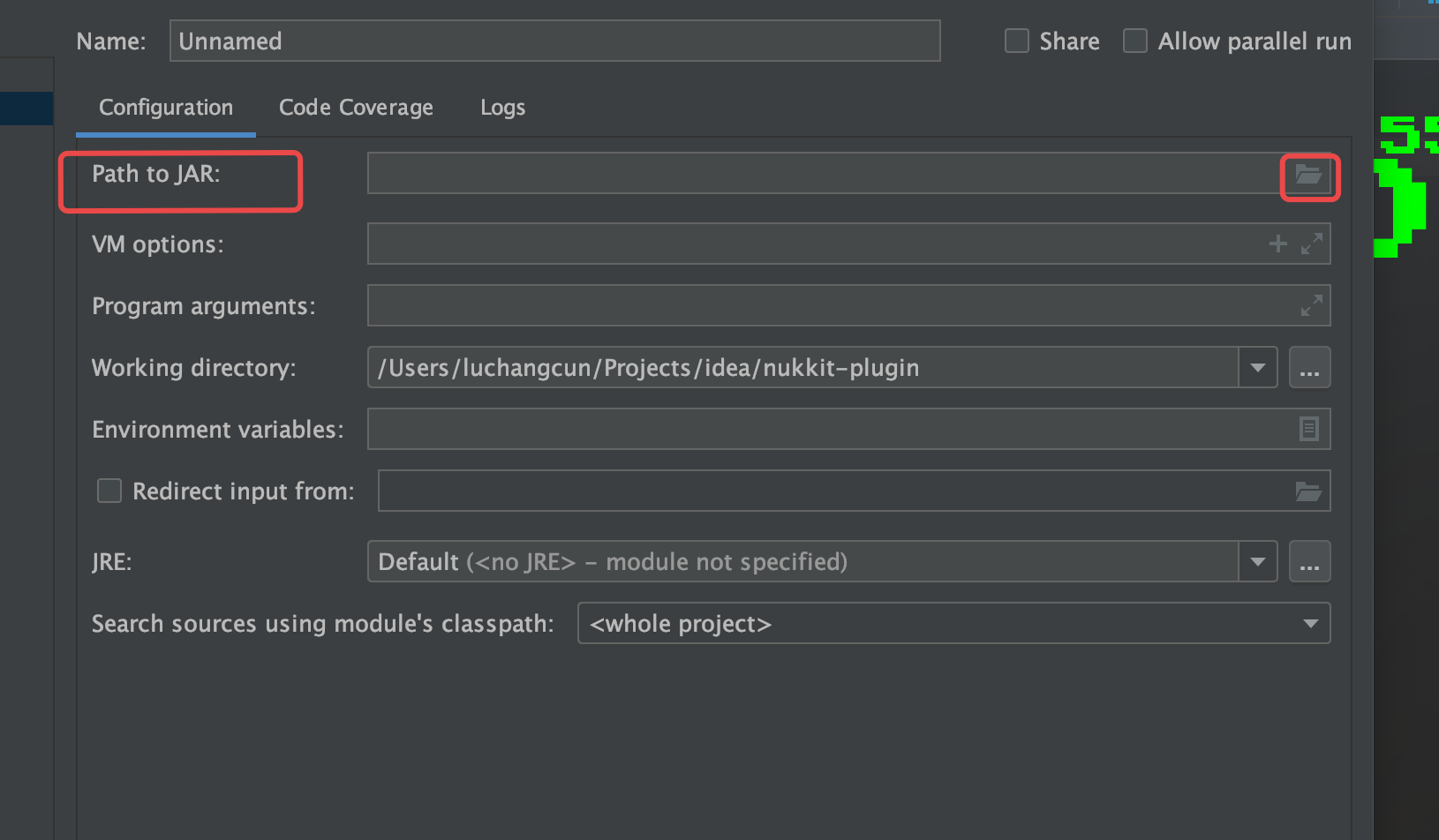Browse for Redirect input file
The height and width of the screenshot is (840, 1439).
[1308, 491]
